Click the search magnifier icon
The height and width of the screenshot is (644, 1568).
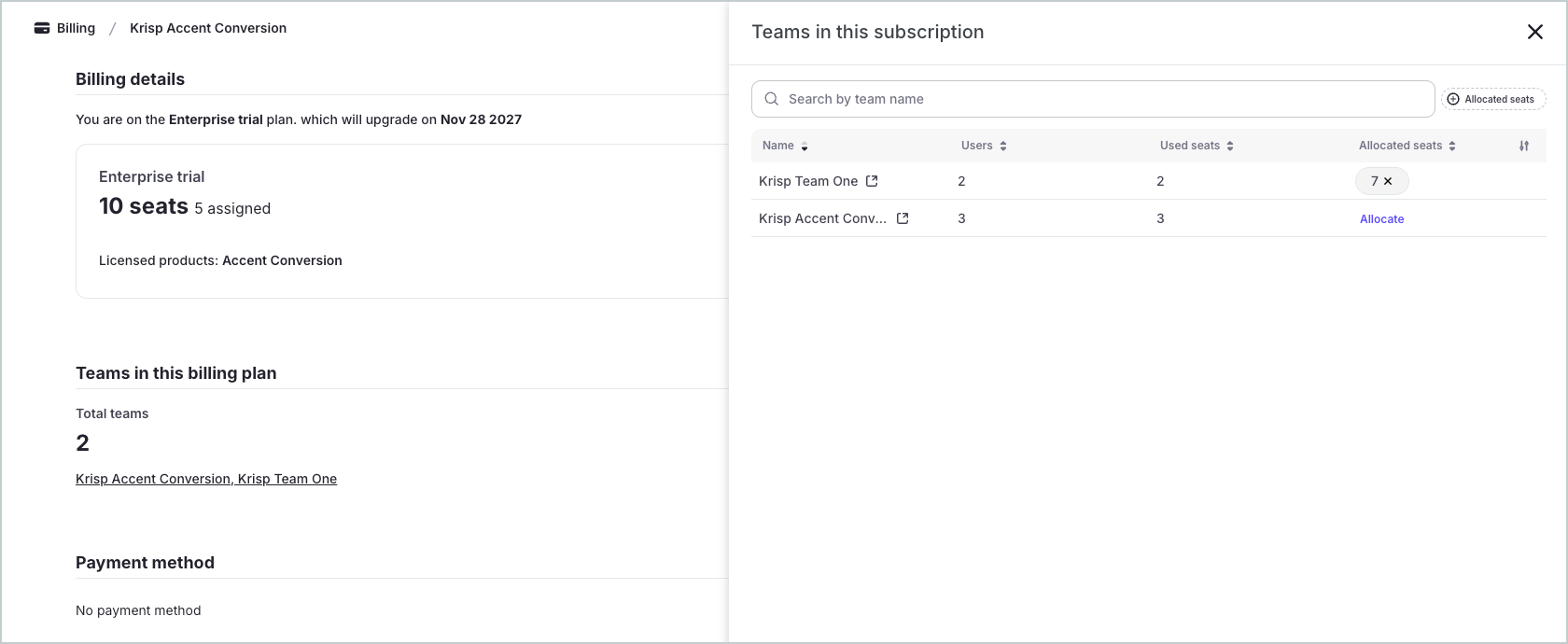[772, 99]
